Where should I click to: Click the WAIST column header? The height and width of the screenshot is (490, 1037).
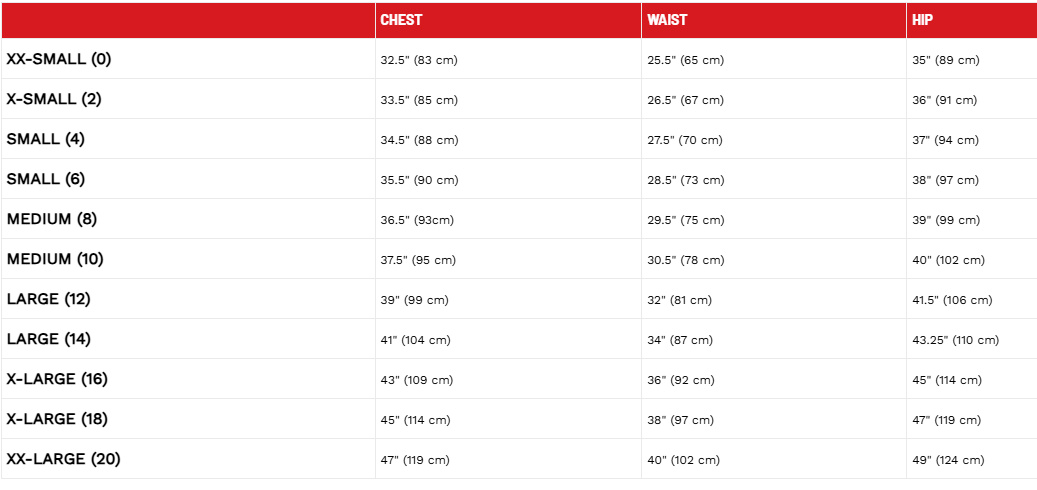pyautogui.click(x=667, y=20)
